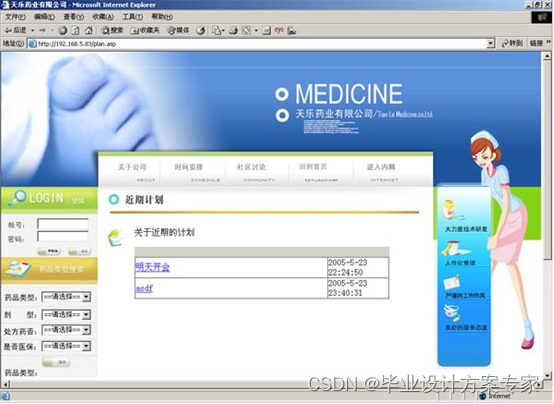Open 社区讨论 COMMUNITY navigation tab
Screen dimensions: 554x404
coord(256,172)
